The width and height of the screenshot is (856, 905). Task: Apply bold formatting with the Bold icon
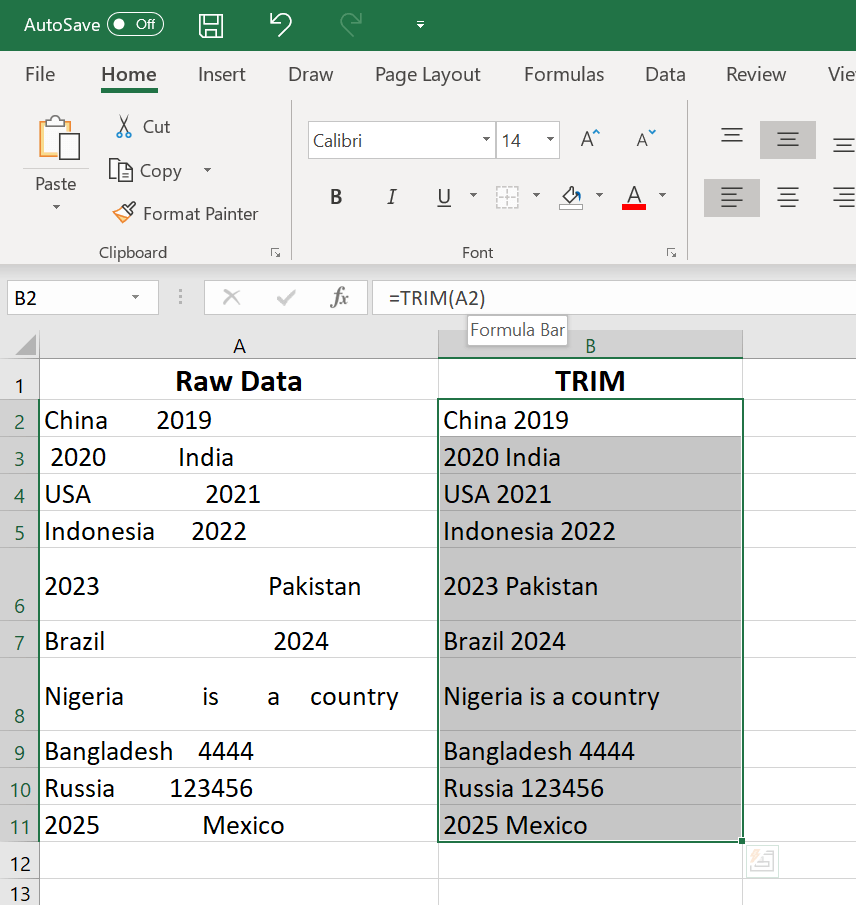[336, 196]
